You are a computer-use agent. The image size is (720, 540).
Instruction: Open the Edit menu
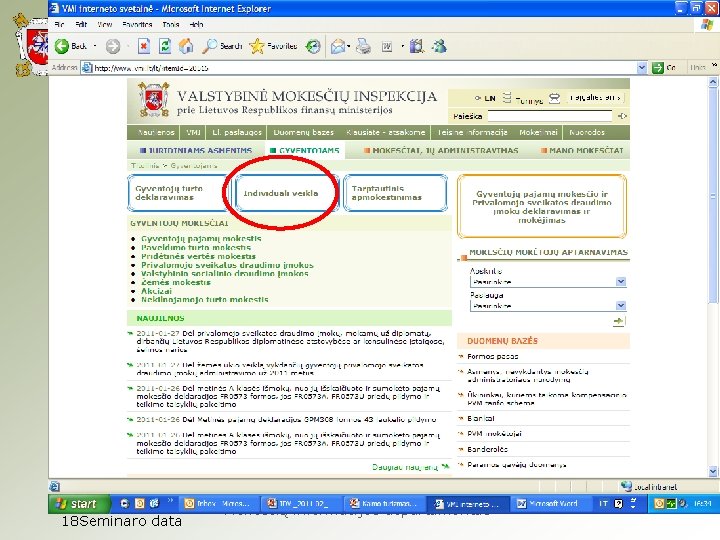pyautogui.click(x=81, y=24)
